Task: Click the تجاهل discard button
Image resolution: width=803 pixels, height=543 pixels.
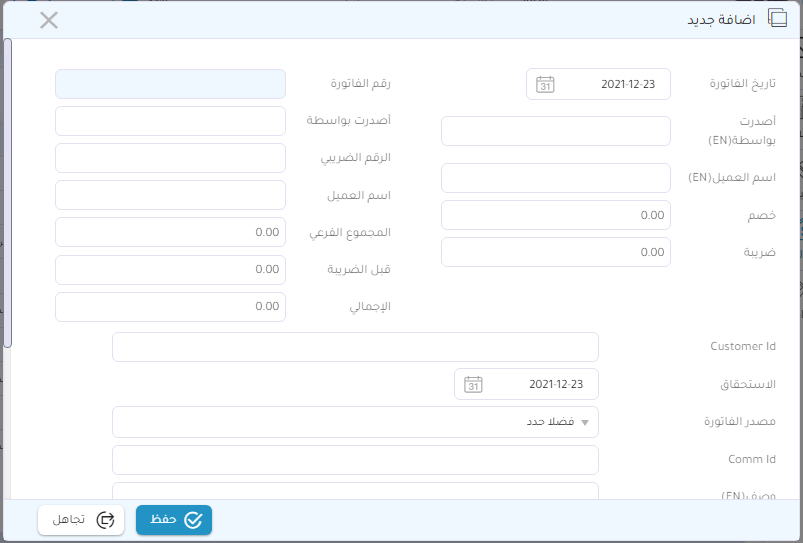Action: point(81,520)
